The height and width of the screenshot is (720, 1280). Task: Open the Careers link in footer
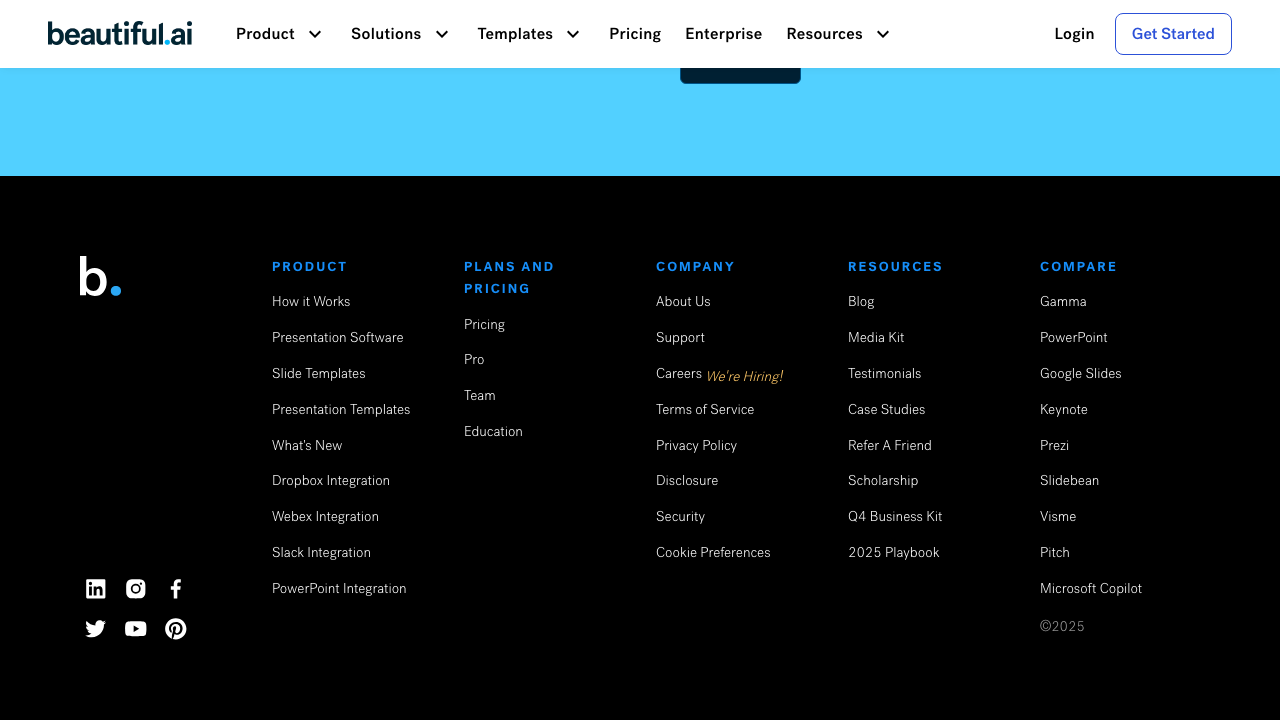pos(679,374)
